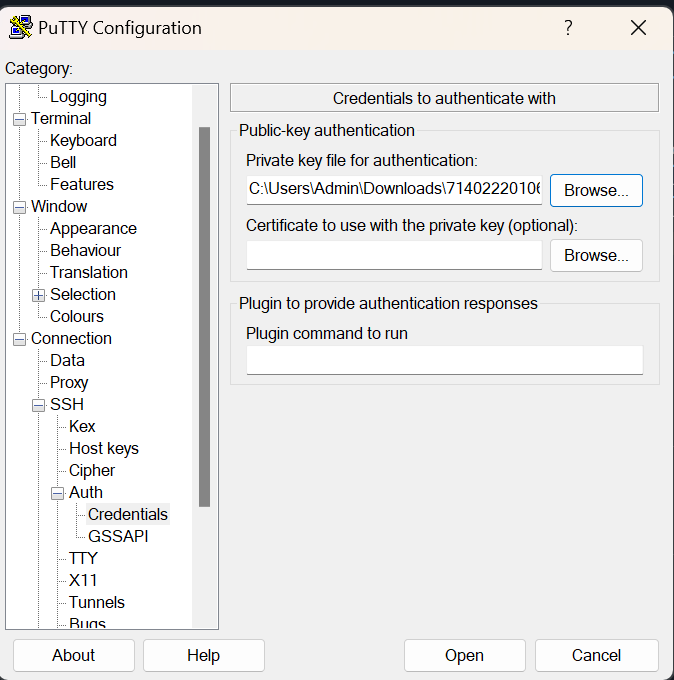Click the About button
674x680 pixels.
74,655
